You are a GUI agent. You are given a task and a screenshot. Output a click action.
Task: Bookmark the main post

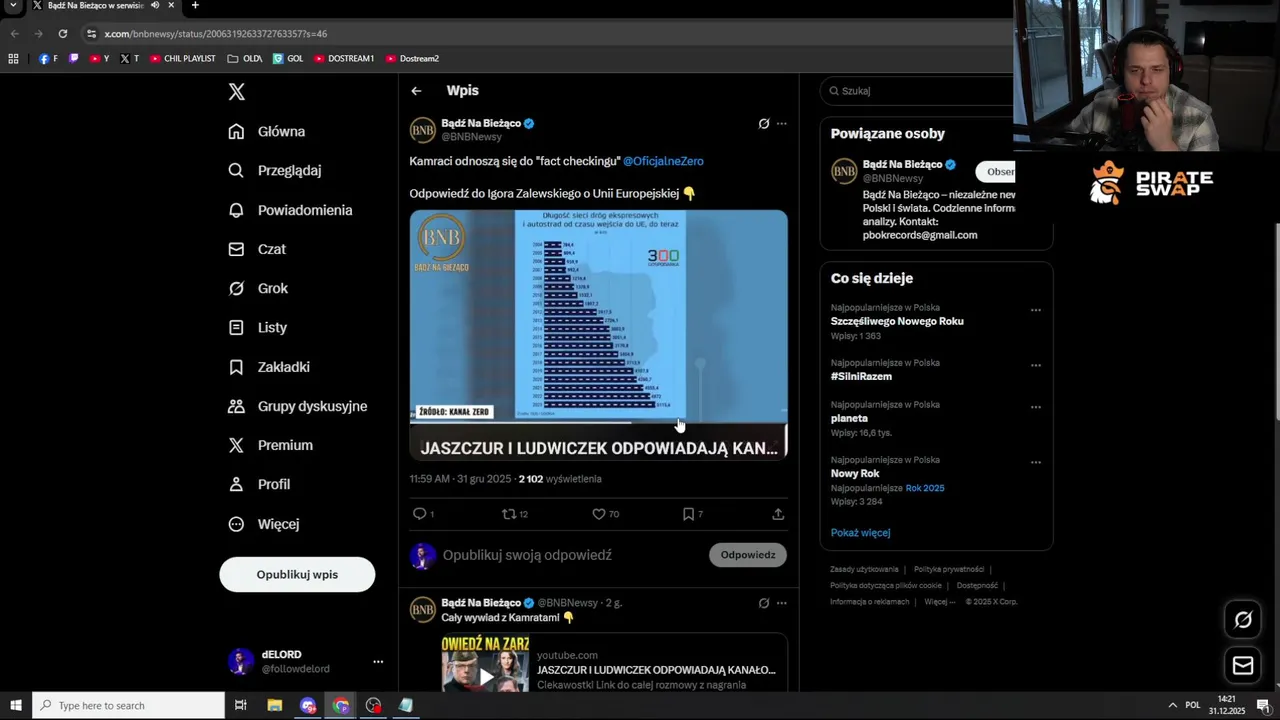(688, 514)
